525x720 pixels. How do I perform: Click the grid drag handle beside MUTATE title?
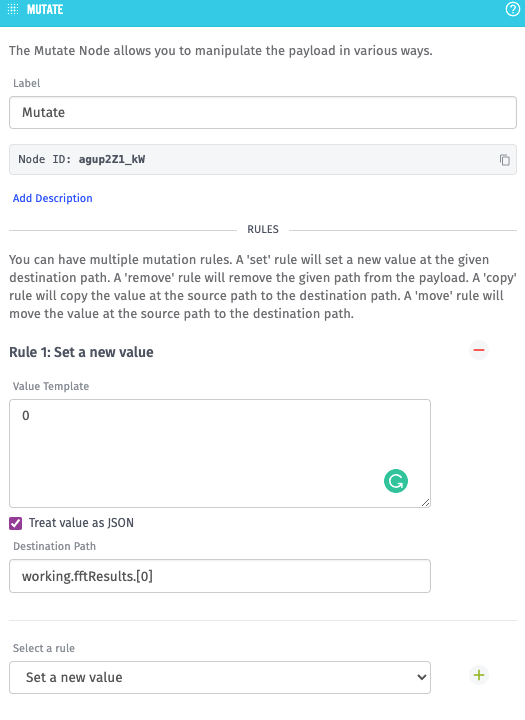pyautogui.click(x=13, y=9)
